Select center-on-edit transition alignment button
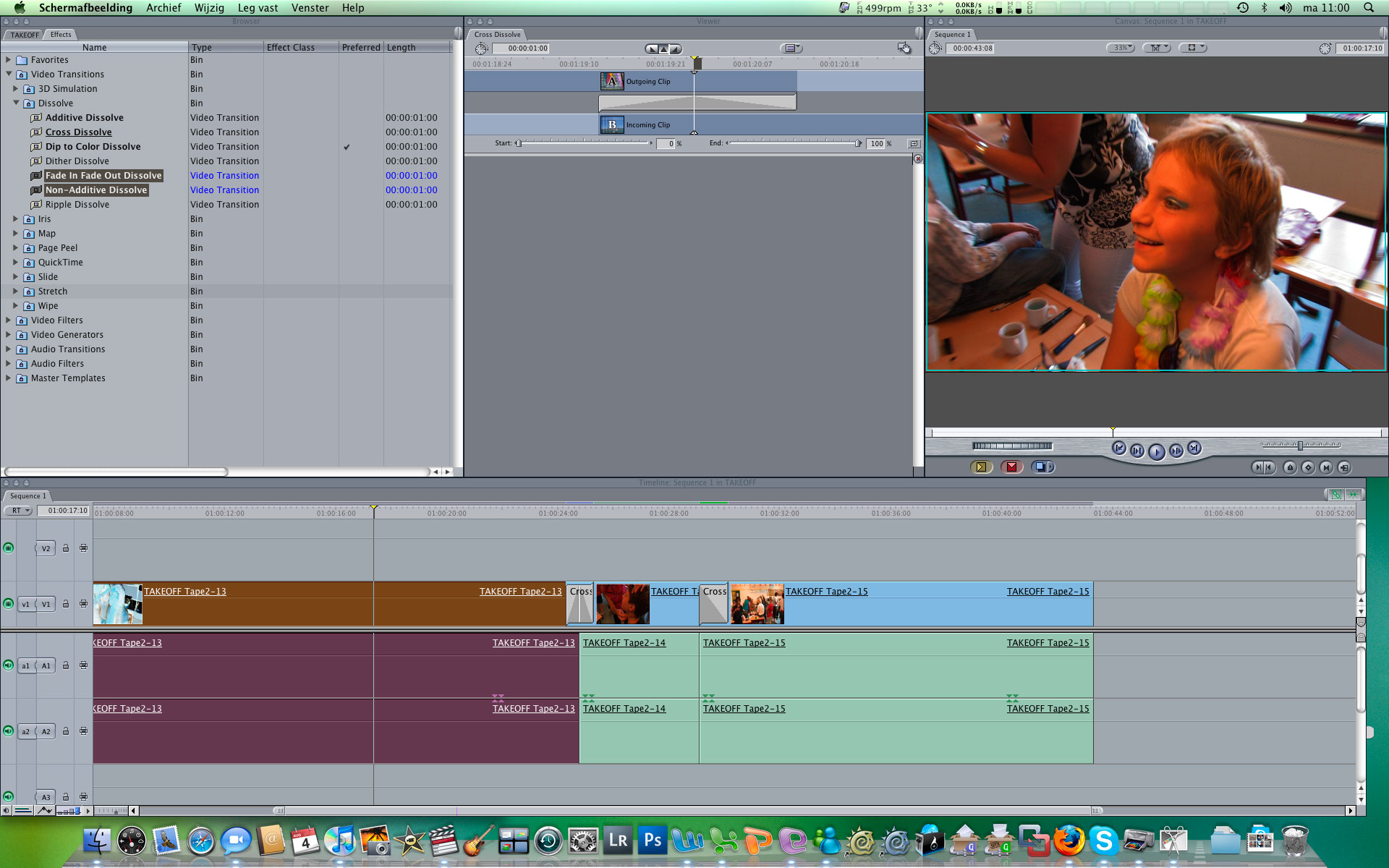The width and height of the screenshot is (1389, 868). click(x=663, y=48)
